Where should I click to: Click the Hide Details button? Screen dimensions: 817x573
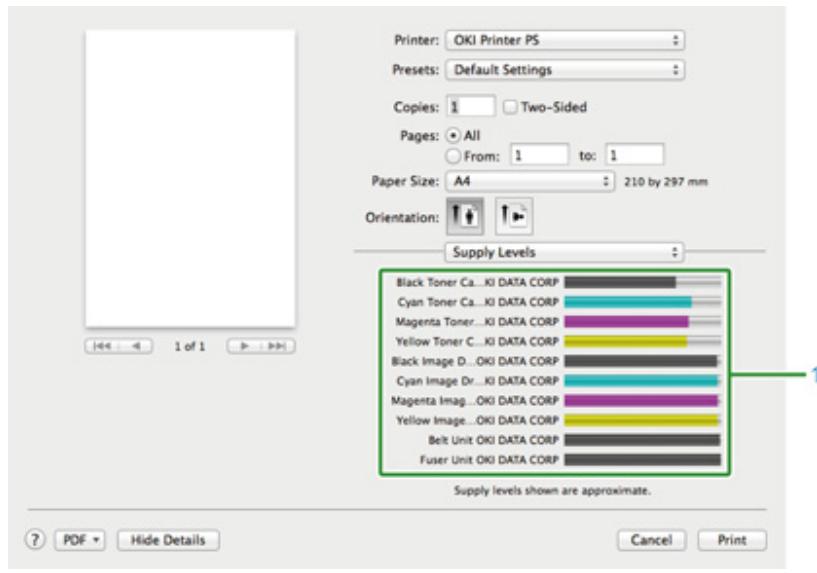[x=168, y=540]
